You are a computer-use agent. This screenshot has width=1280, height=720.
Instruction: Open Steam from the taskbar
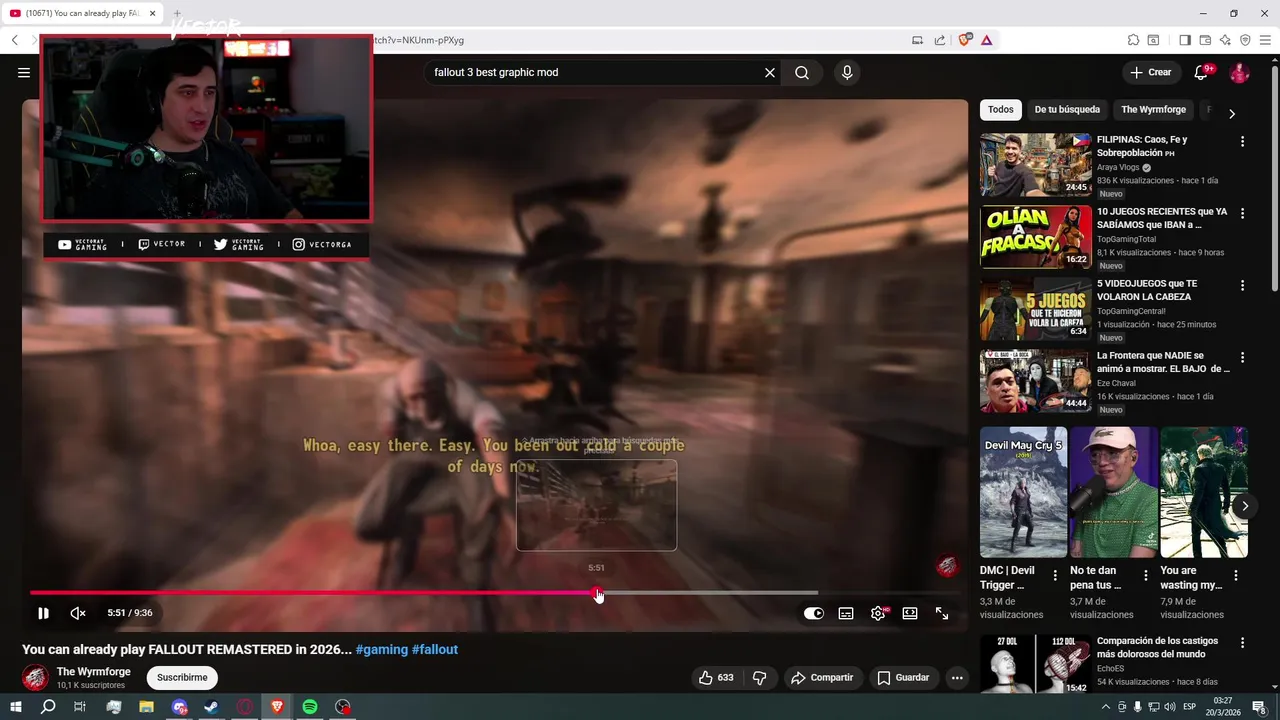[212, 706]
